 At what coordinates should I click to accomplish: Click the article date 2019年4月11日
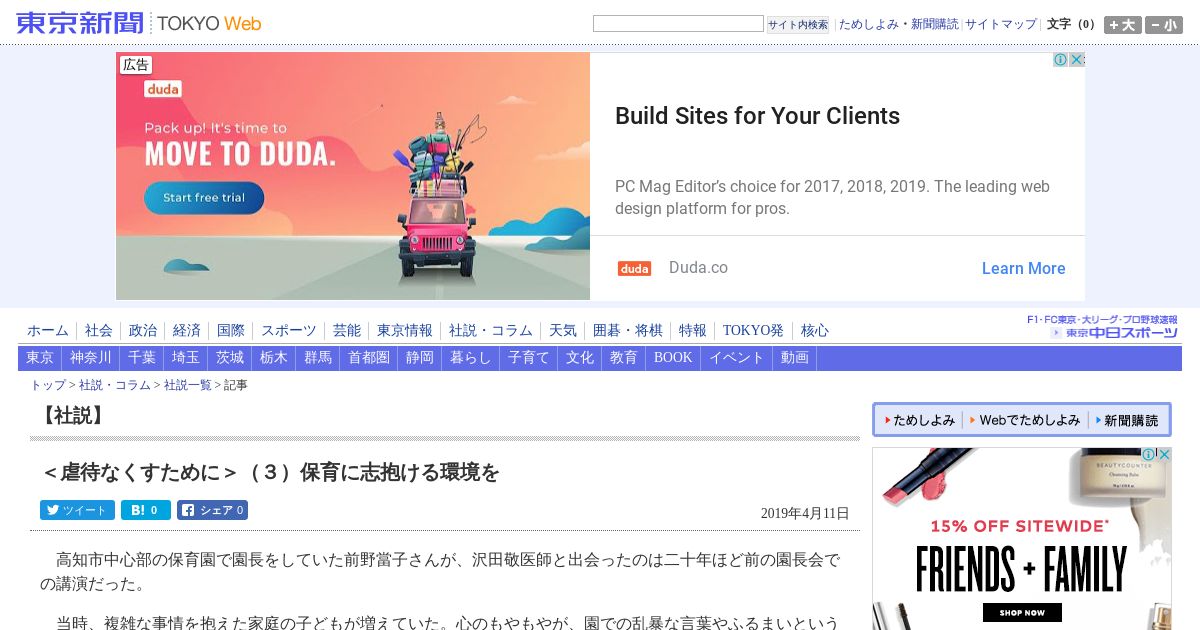click(805, 514)
